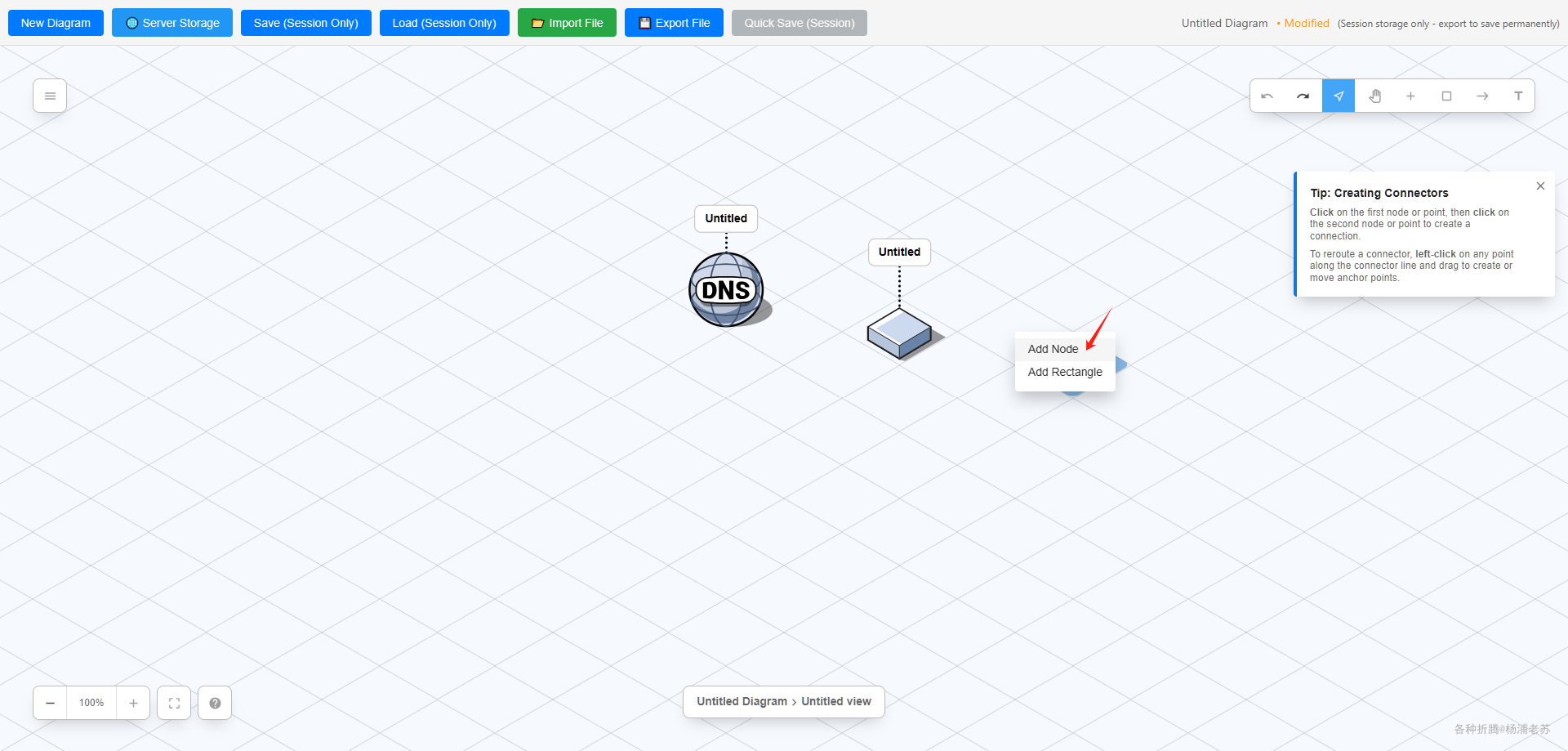Click Save (Session Only)
1568x751 pixels.
306,23
